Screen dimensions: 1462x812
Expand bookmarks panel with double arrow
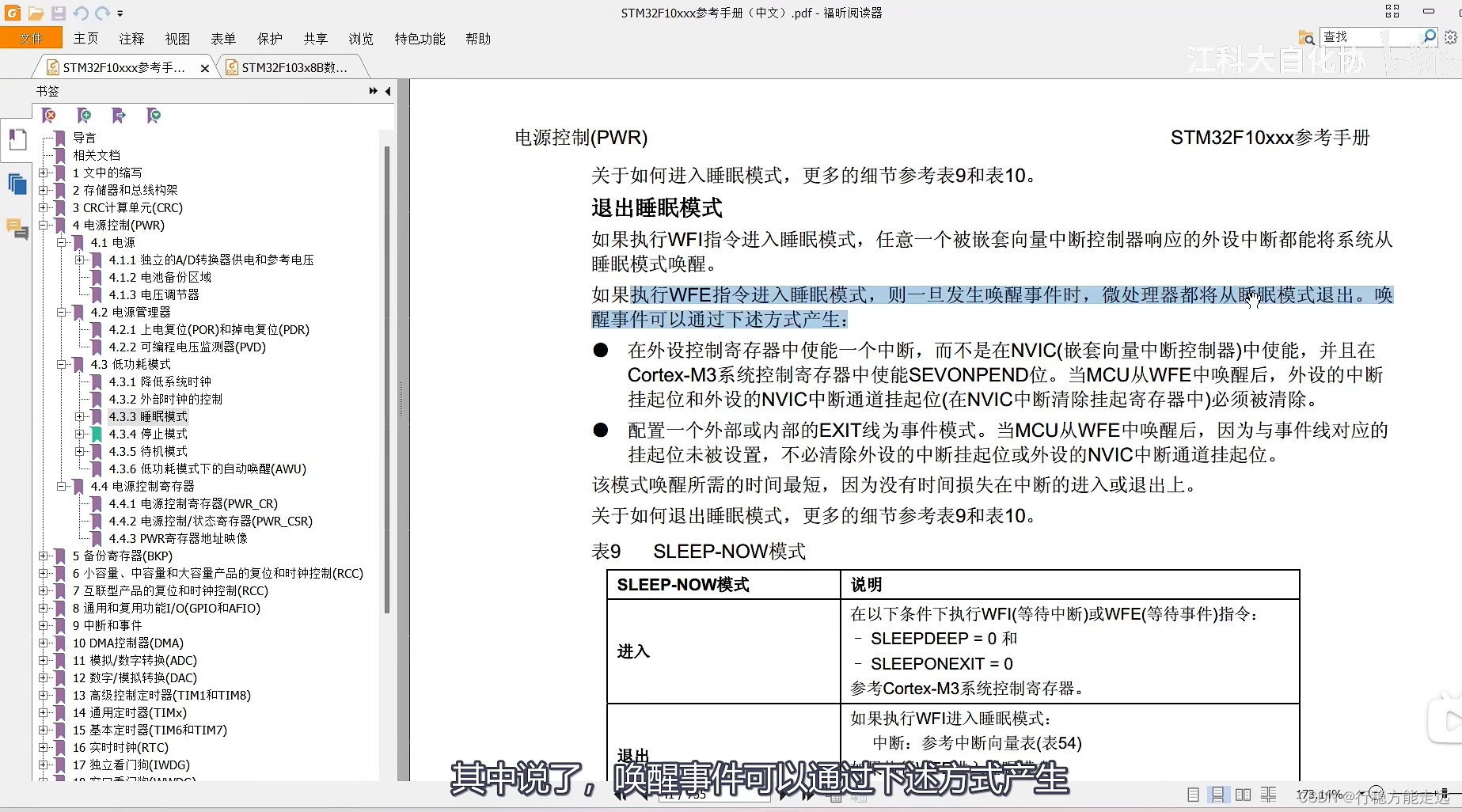pyautogui.click(x=373, y=91)
